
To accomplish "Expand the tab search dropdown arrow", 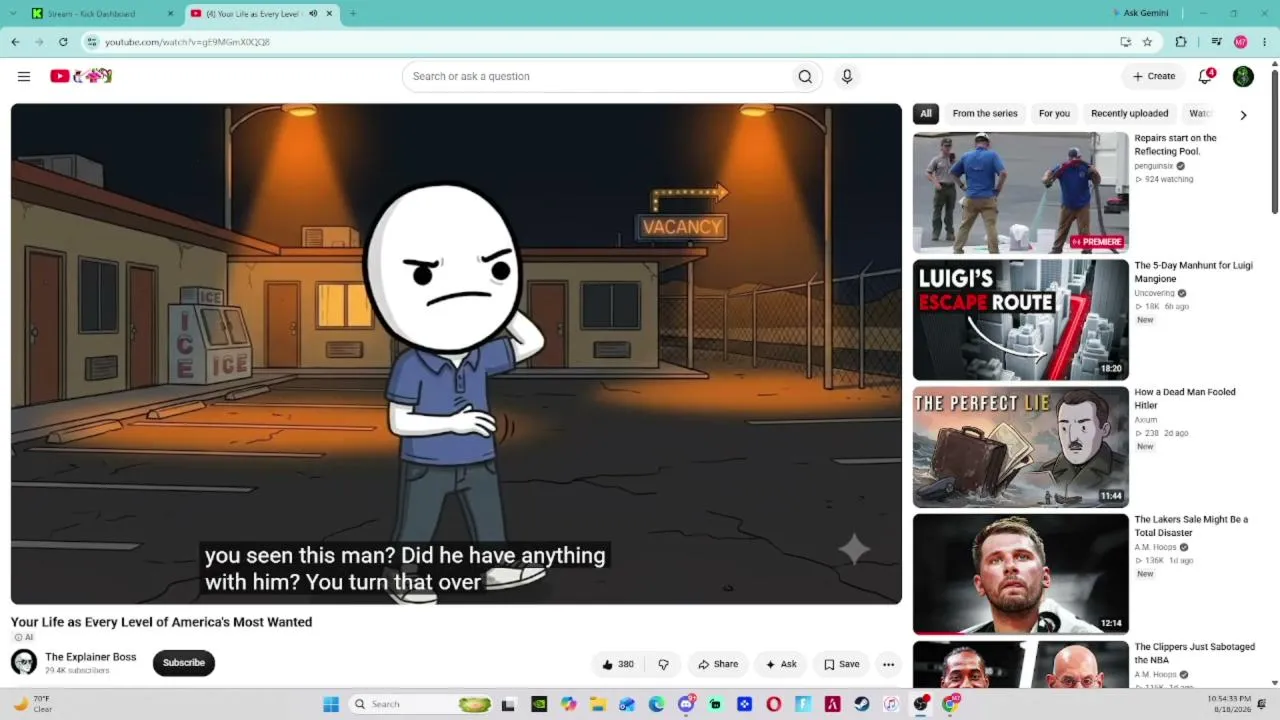I will pyautogui.click(x=15, y=14).
